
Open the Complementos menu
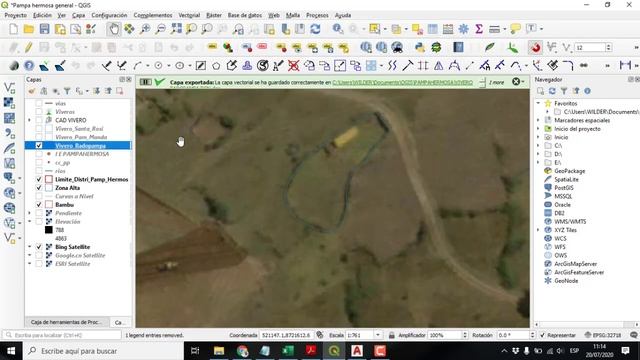click(153, 15)
